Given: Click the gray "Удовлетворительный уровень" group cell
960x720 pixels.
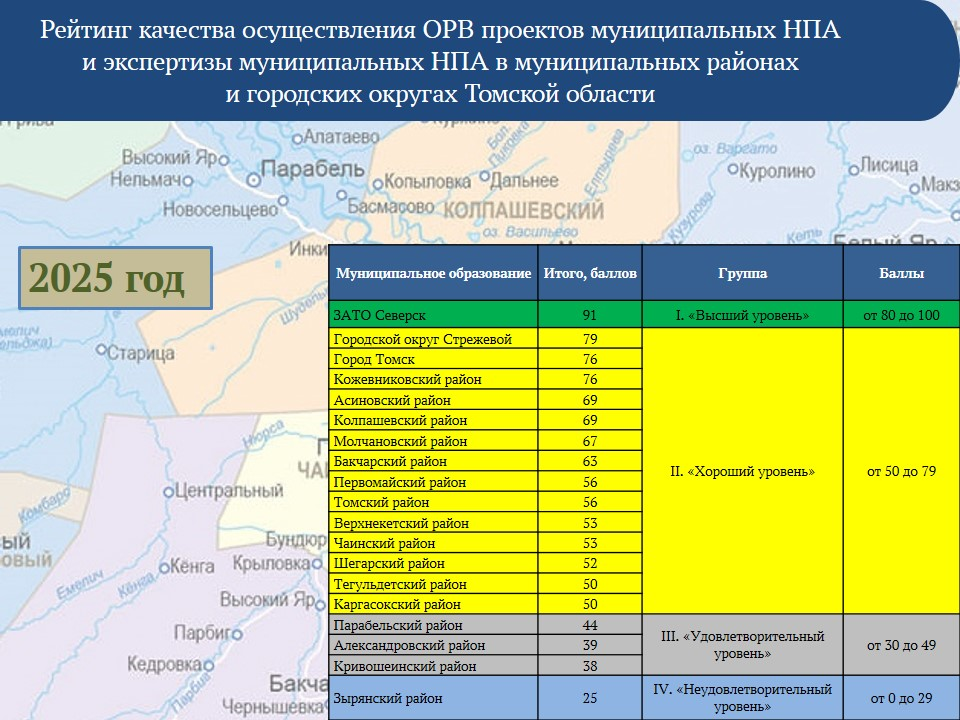Looking at the screenshot, I should point(742,645).
